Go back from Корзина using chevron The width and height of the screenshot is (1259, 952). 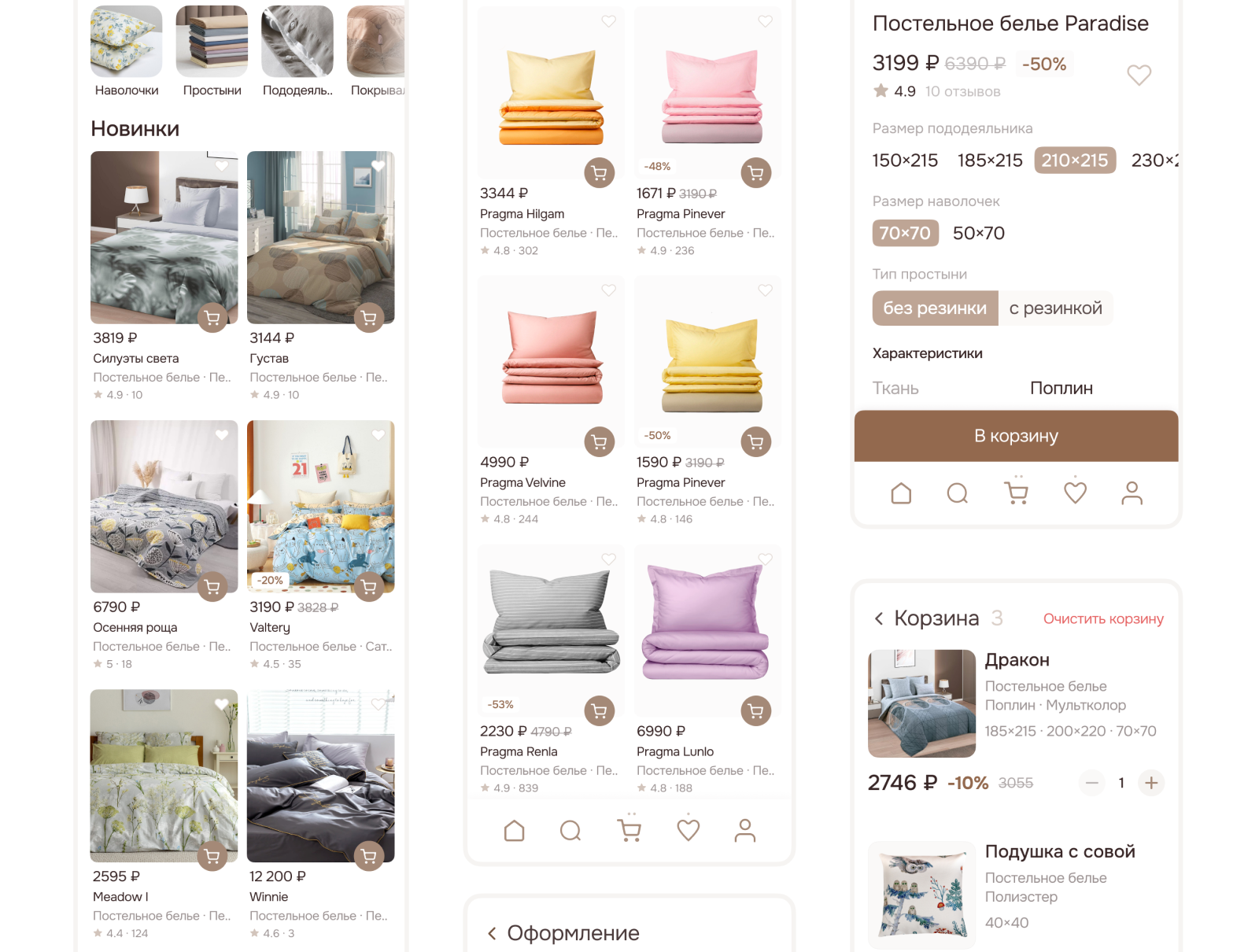tap(879, 618)
